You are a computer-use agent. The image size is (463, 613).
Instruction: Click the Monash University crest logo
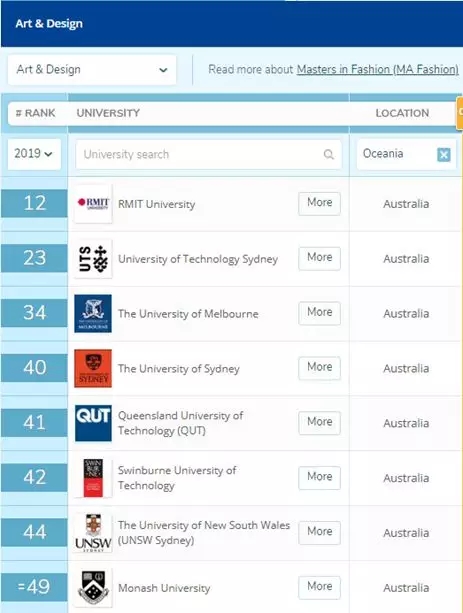click(x=93, y=588)
